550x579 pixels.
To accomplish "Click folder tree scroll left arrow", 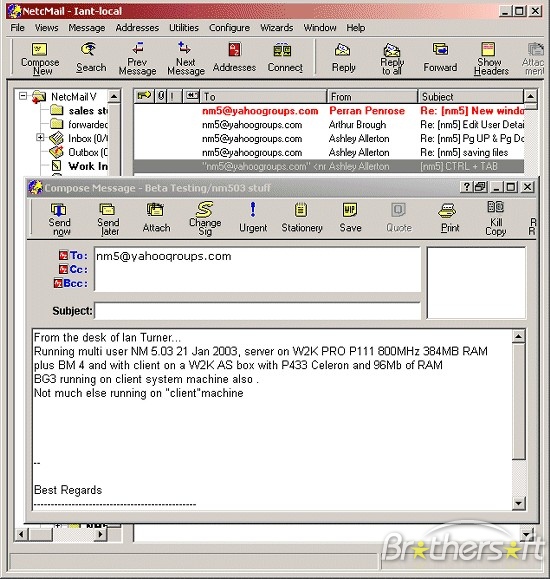I will (21, 534).
